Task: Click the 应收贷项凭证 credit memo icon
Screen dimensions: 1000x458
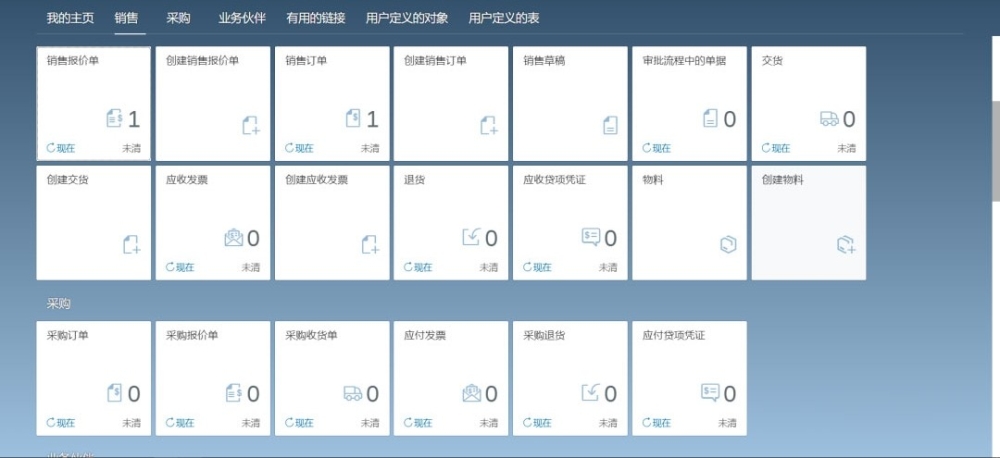Action: (591, 238)
